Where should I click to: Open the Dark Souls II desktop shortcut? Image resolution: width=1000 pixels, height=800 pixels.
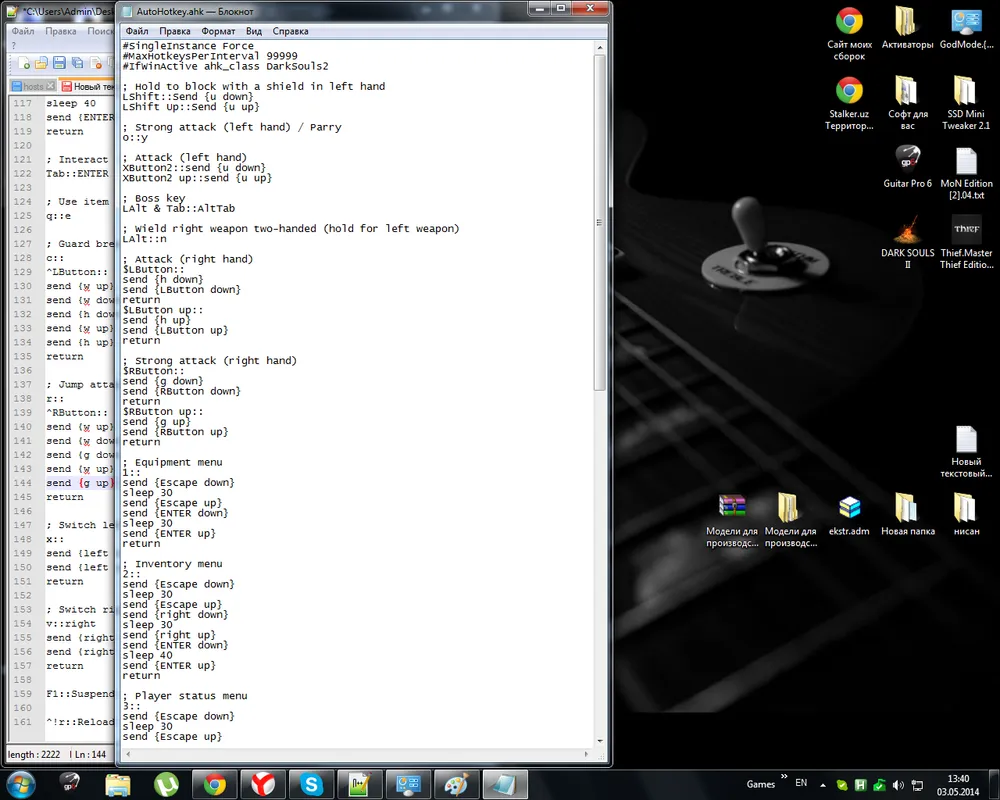(x=907, y=238)
